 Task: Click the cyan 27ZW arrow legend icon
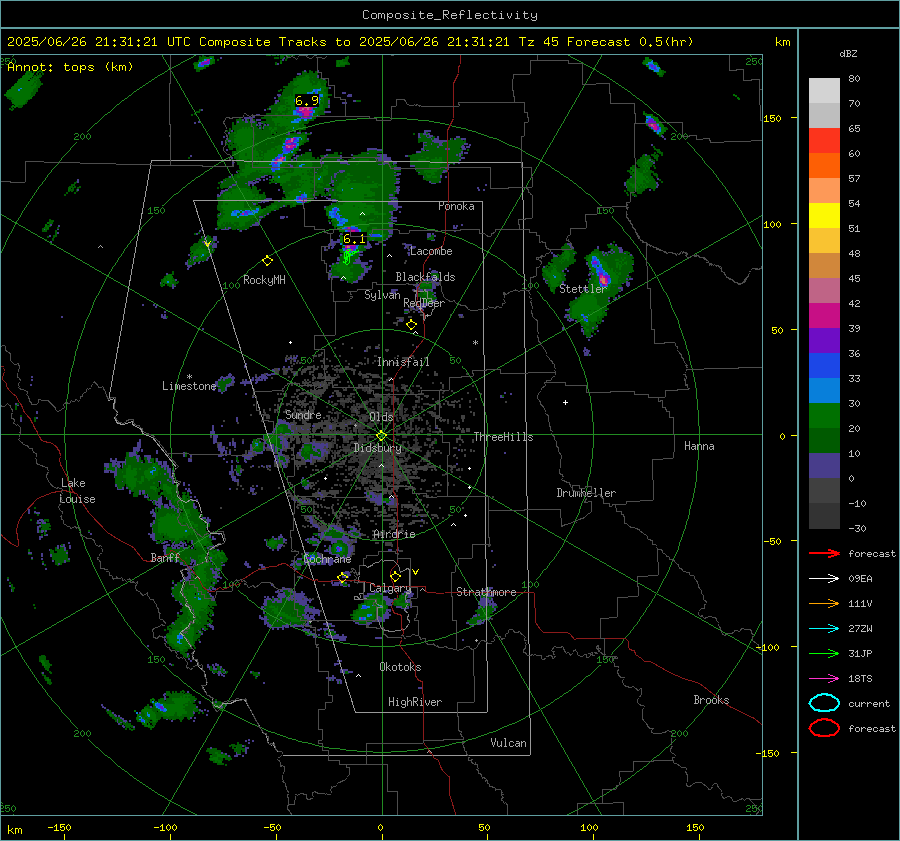(x=824, y=629)
